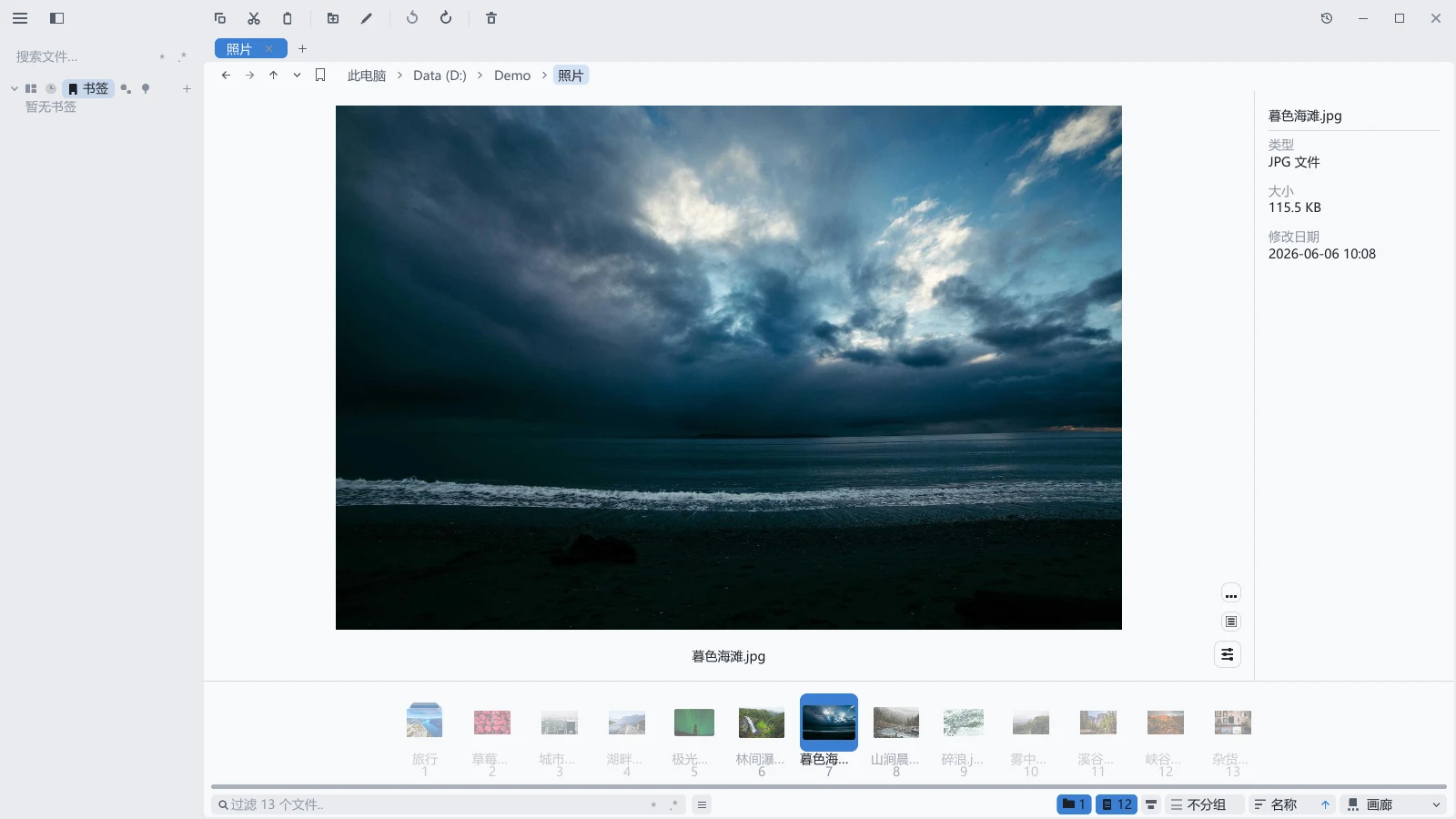
Task: Click 照片 breadcrumb segment
Action: [571, 76]
